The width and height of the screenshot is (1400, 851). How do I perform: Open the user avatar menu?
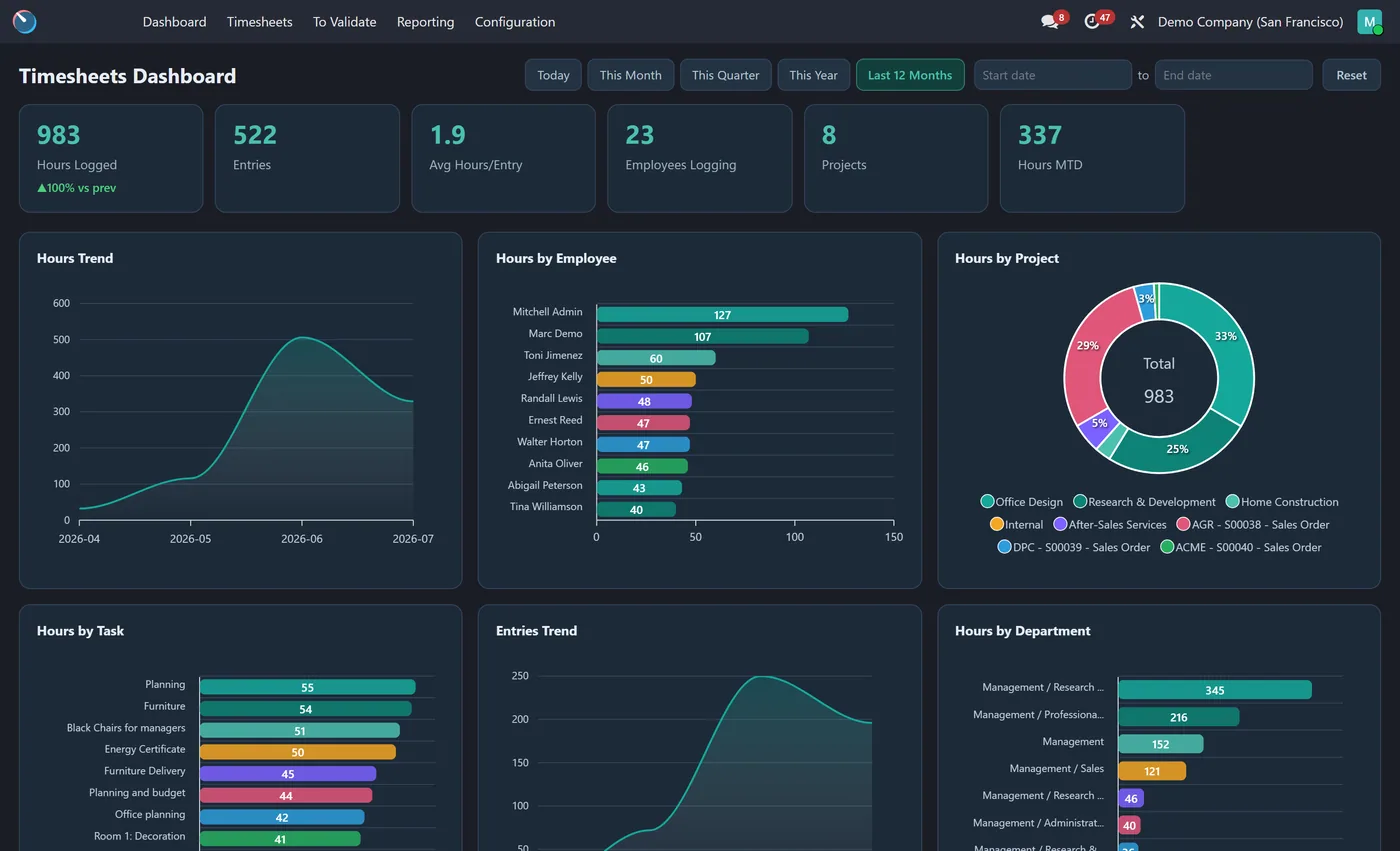tap(1369, 22)
